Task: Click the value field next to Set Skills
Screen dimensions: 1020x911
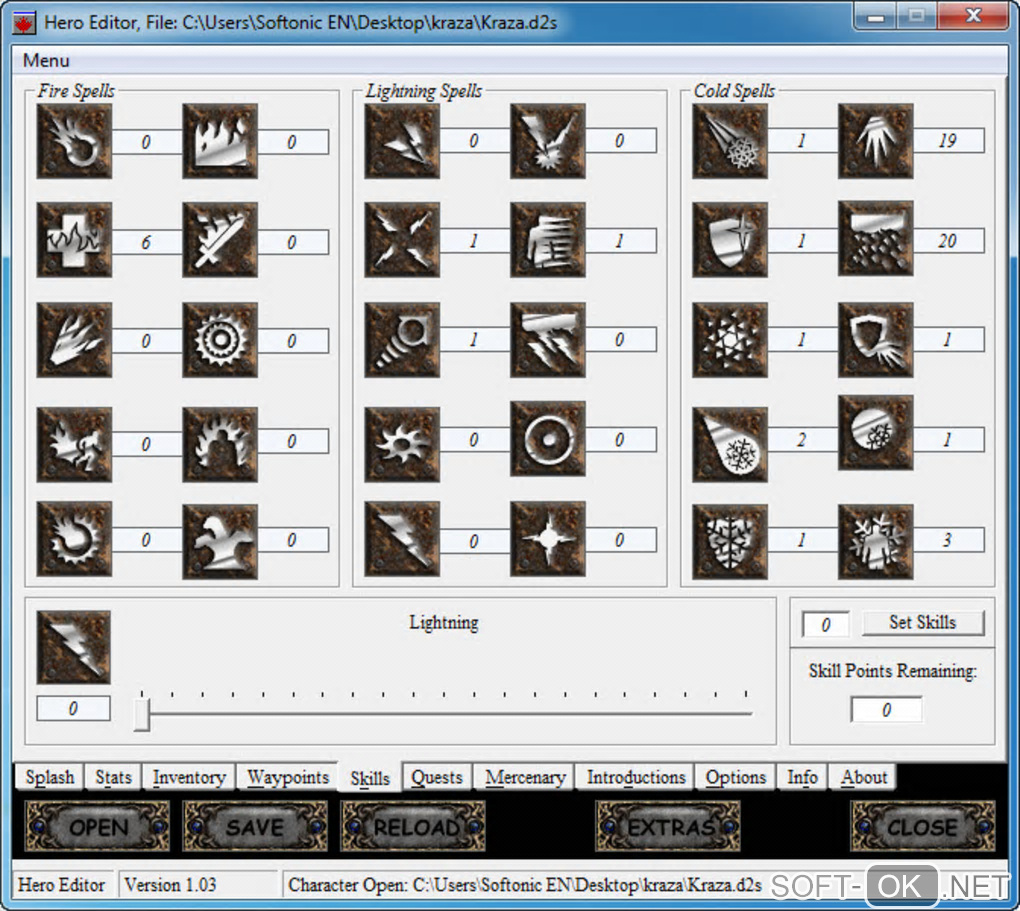Action: [x=825, y=625]
